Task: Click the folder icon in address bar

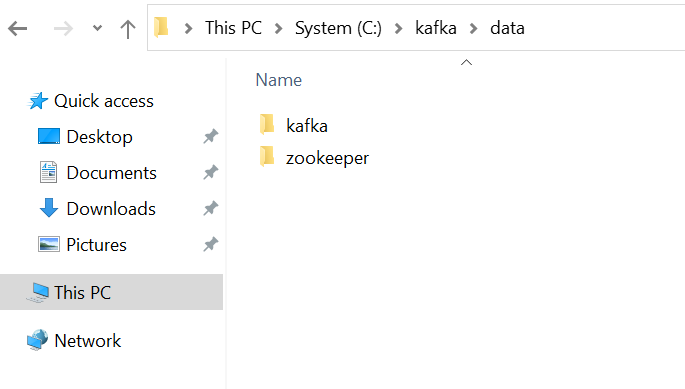Action: 161,28
